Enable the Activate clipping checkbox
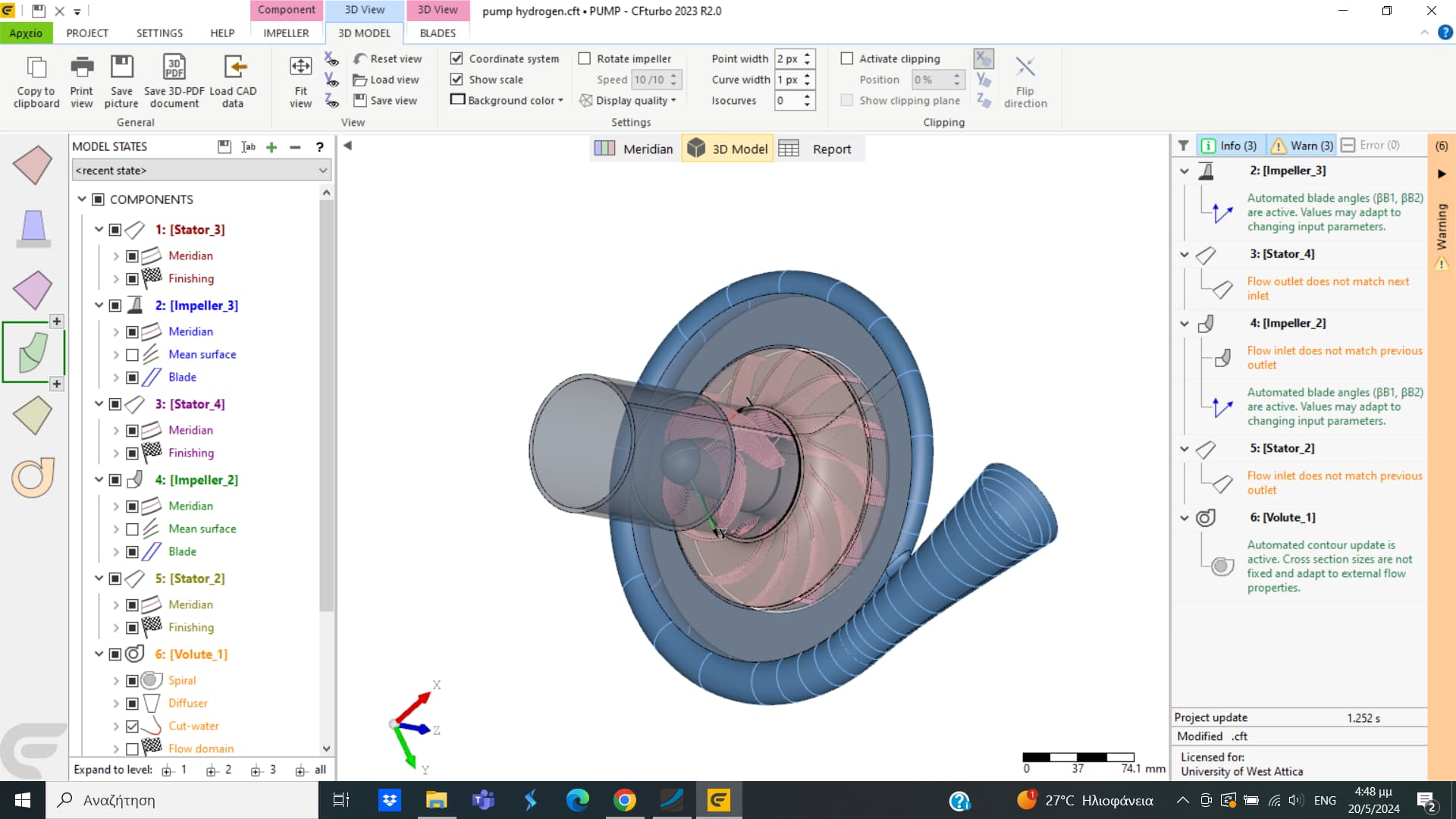This screenshot has height=819, width=1456. pyautogui.click(x=847, y=58)
